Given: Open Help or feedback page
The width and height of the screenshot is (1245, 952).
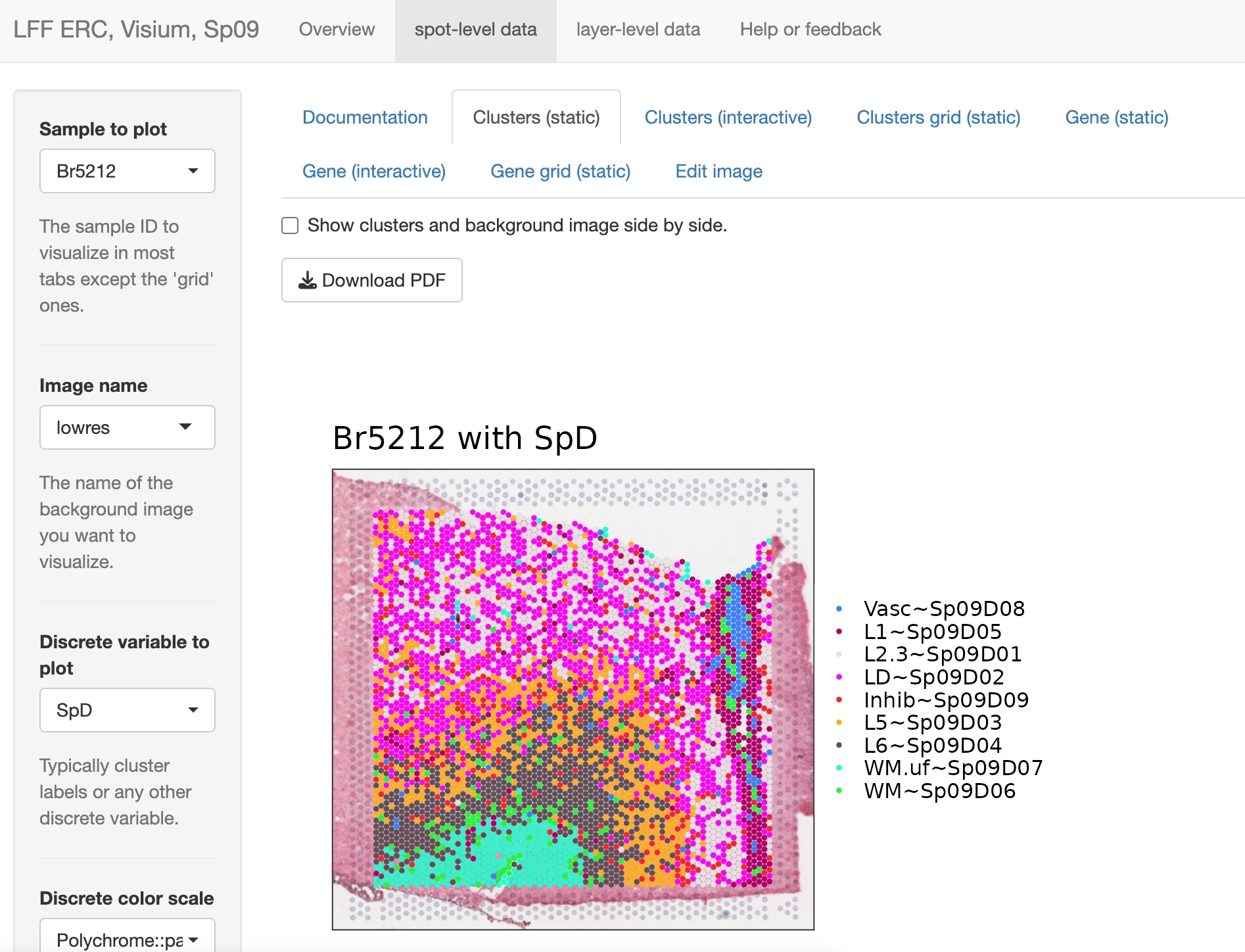Looking at the screenshot, I should (810, 30).
